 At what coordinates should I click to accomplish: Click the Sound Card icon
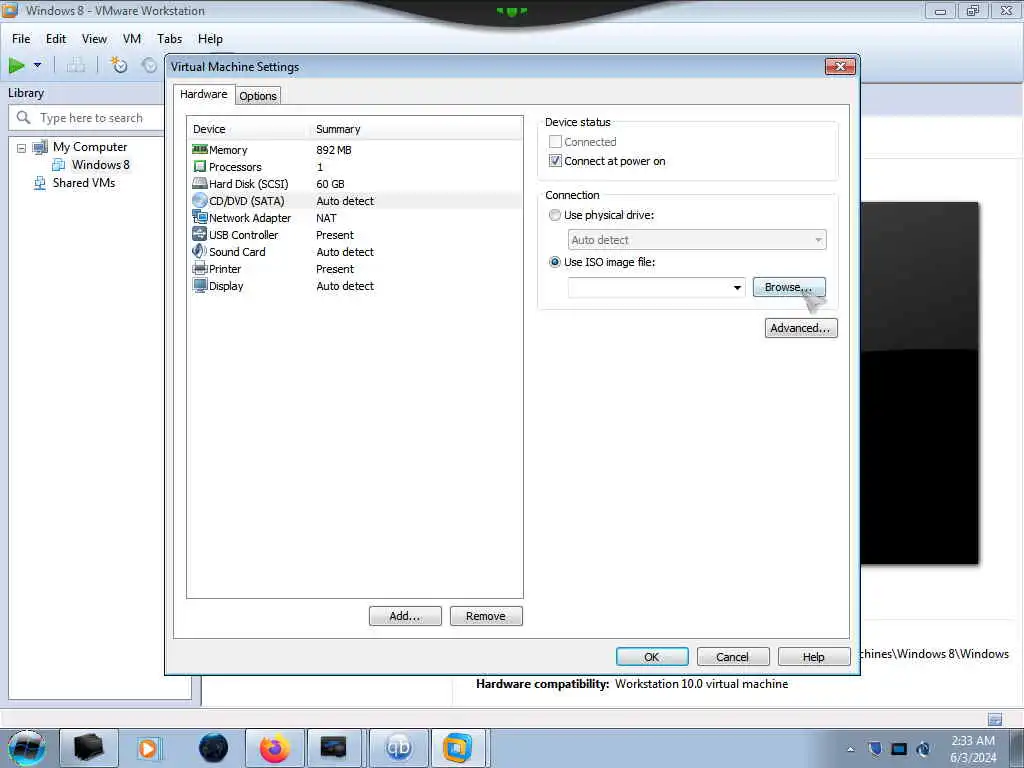tap(200, 251)
